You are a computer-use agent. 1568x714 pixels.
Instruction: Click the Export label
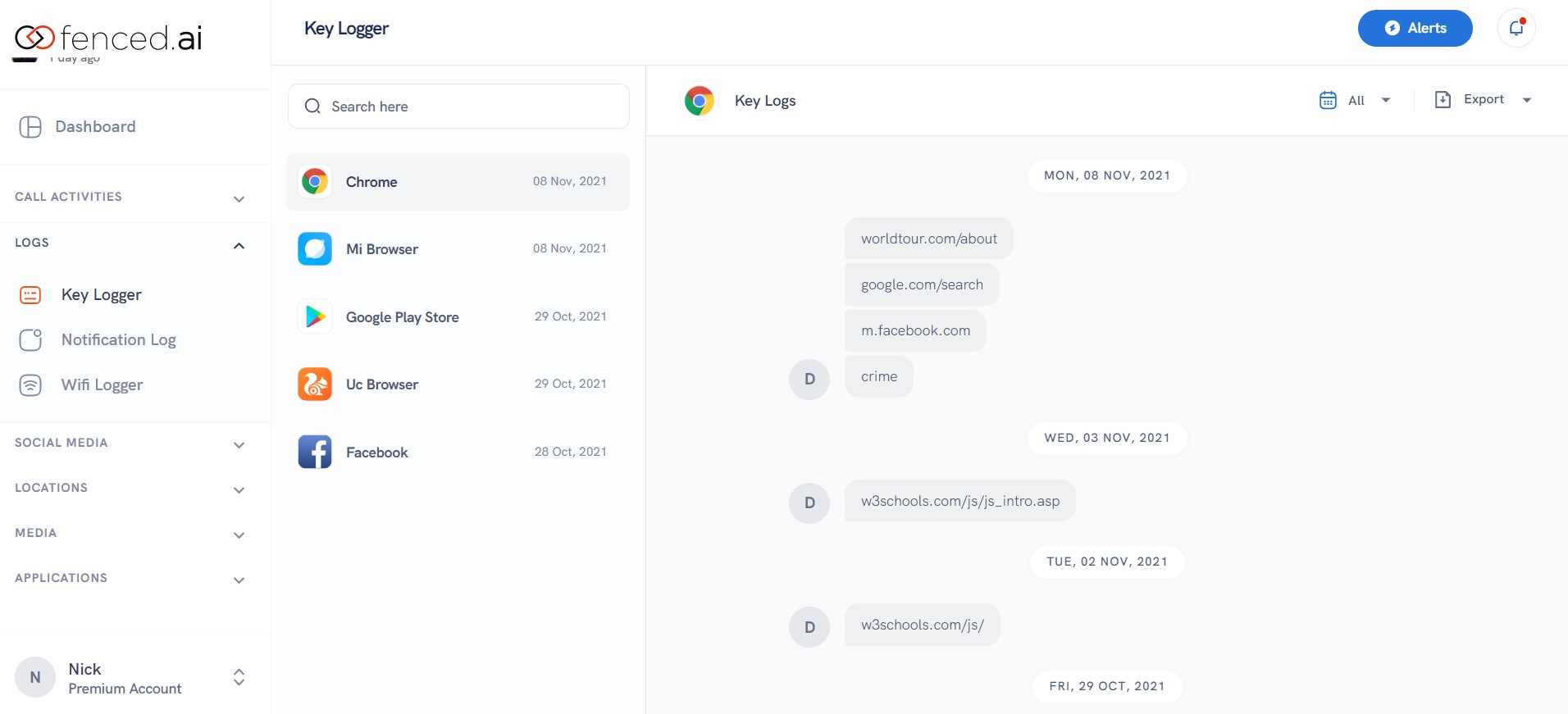tap(1484, 99)
